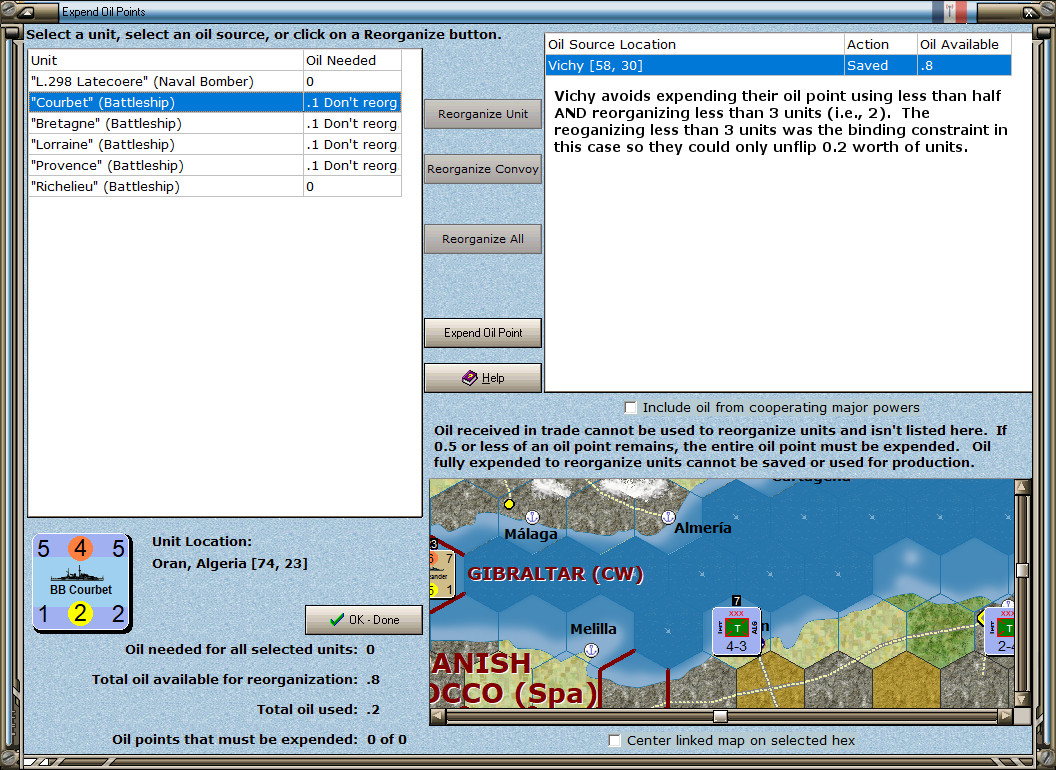The image size is (1056, 770).
Task: Select the "Courbet" (Battleship) row
Action: [215, 102]
